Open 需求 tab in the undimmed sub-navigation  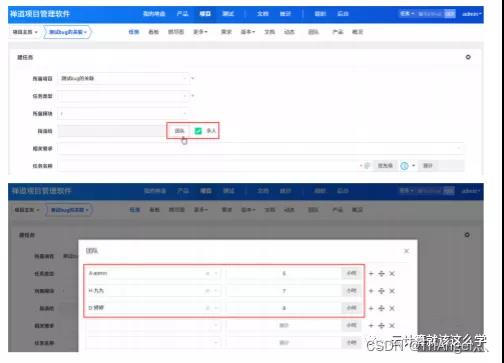tap(226, 32)
